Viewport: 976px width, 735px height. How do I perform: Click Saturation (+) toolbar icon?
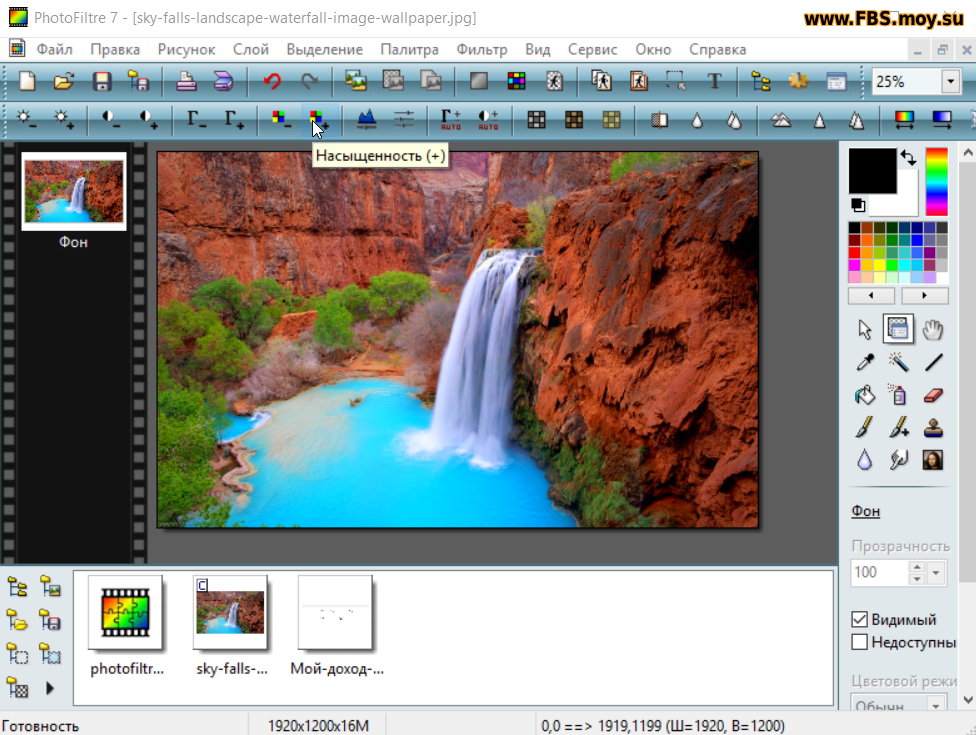click(318, 118)
